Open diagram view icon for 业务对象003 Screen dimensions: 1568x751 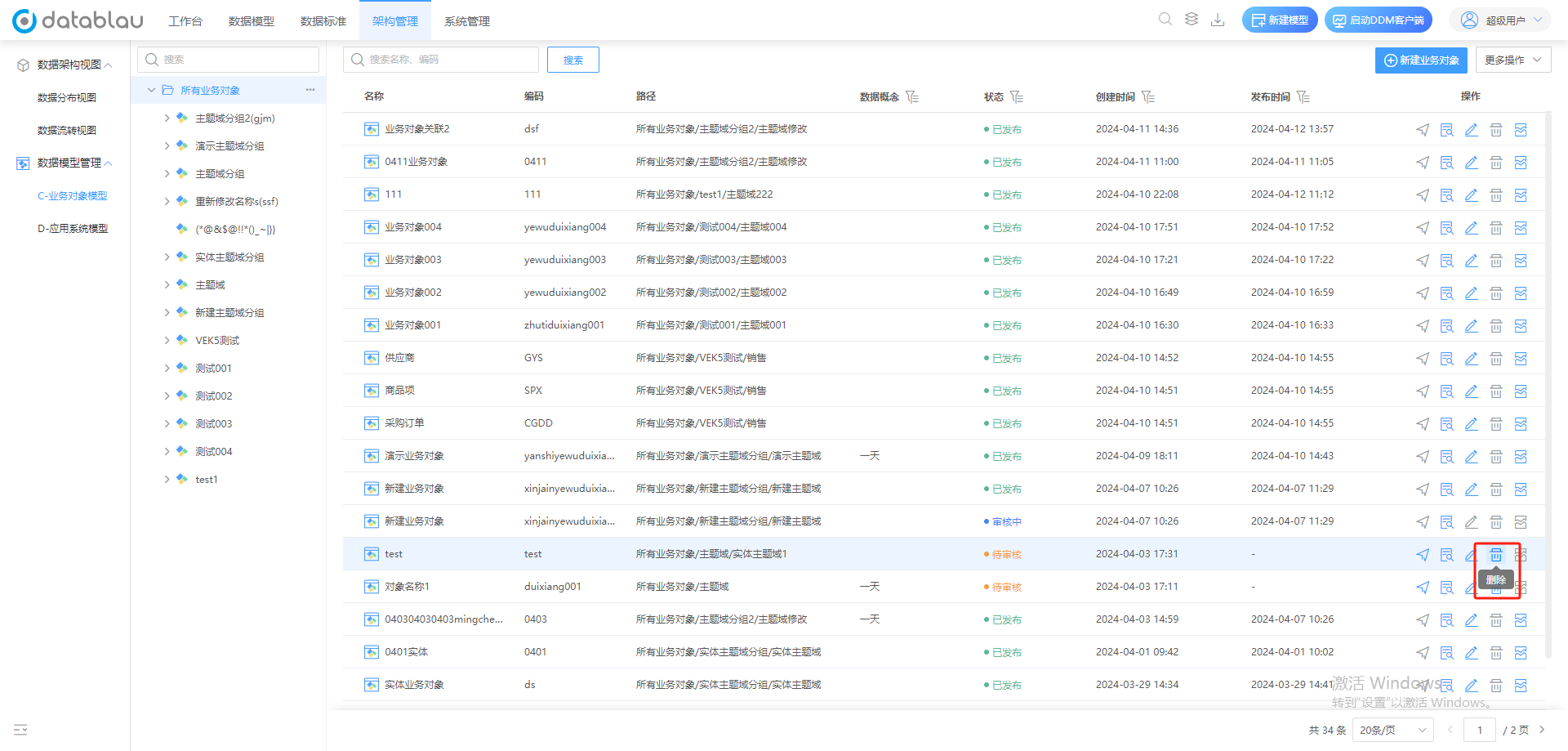[x=1521, y=261]
